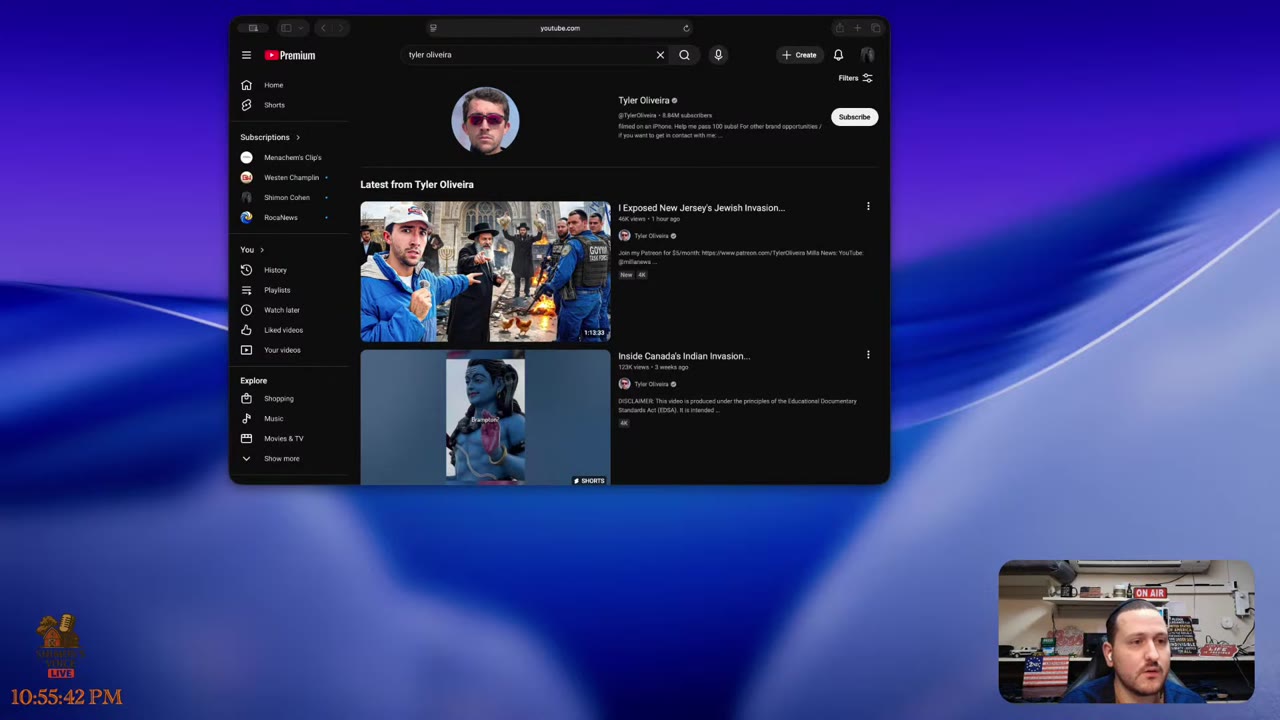The height and width of the screenshot is (720, 1280).
Task: Show the Safari tab overview
Action: [875, 28]
